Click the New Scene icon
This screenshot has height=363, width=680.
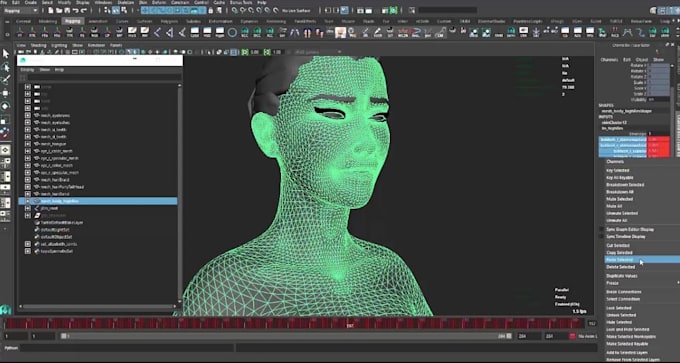[x=51, y=10]
